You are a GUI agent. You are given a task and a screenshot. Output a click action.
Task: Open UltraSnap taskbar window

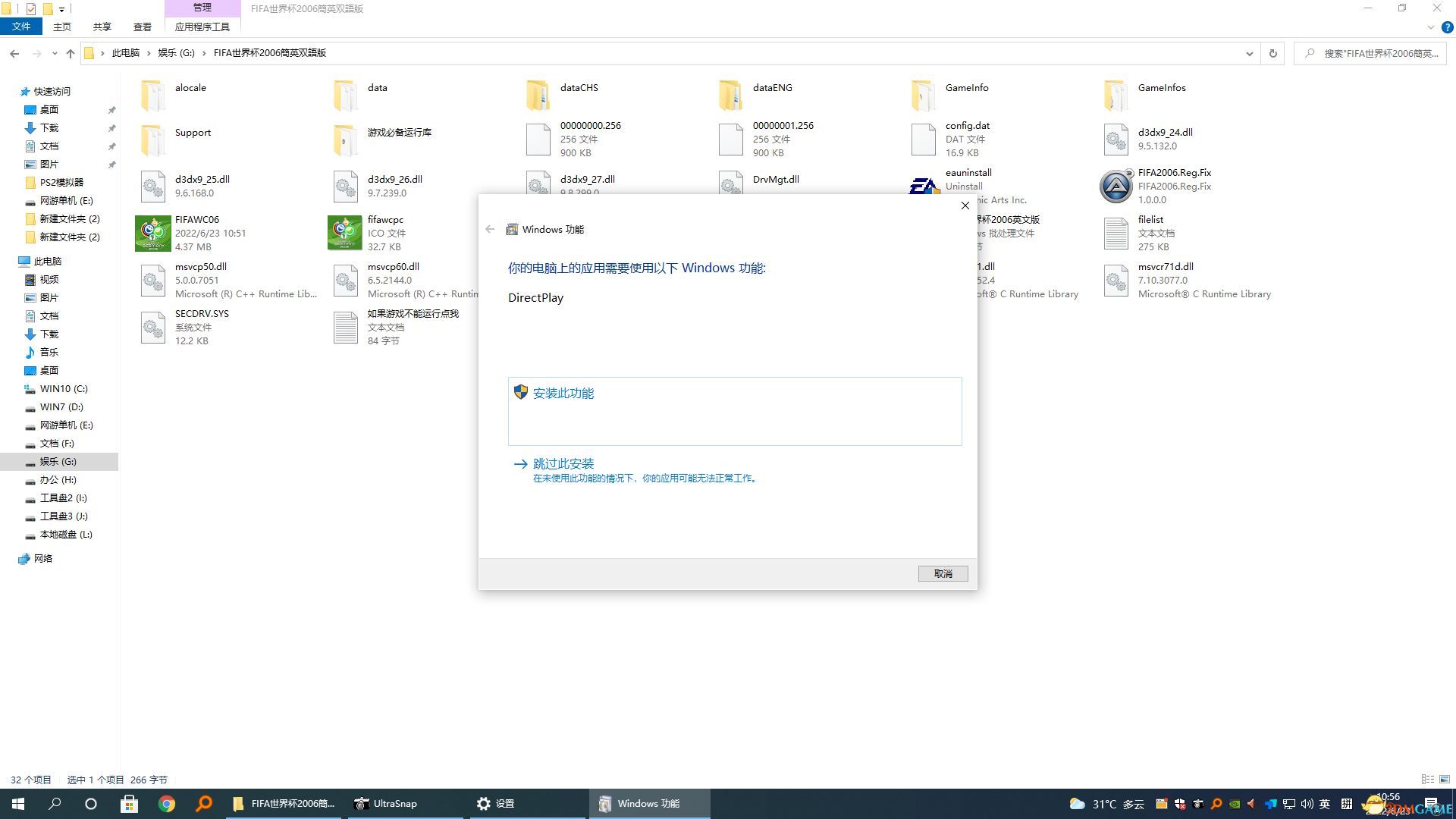coord(405,804)
